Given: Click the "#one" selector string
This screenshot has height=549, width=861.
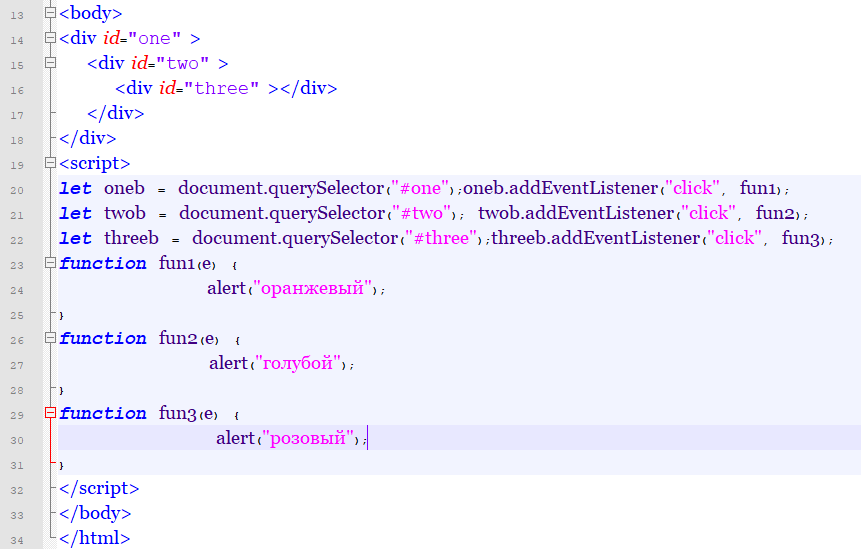Looking at the screenshot, I should coord(423,189).
